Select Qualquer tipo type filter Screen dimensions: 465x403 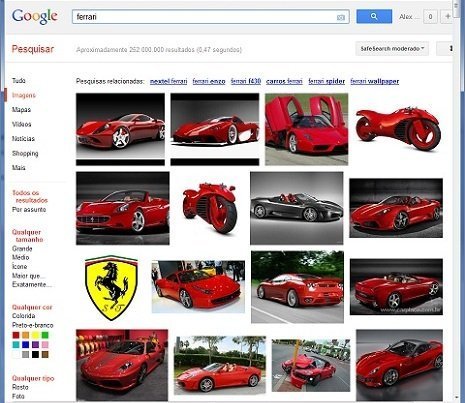pyautogui.click(x=33, y=378)
